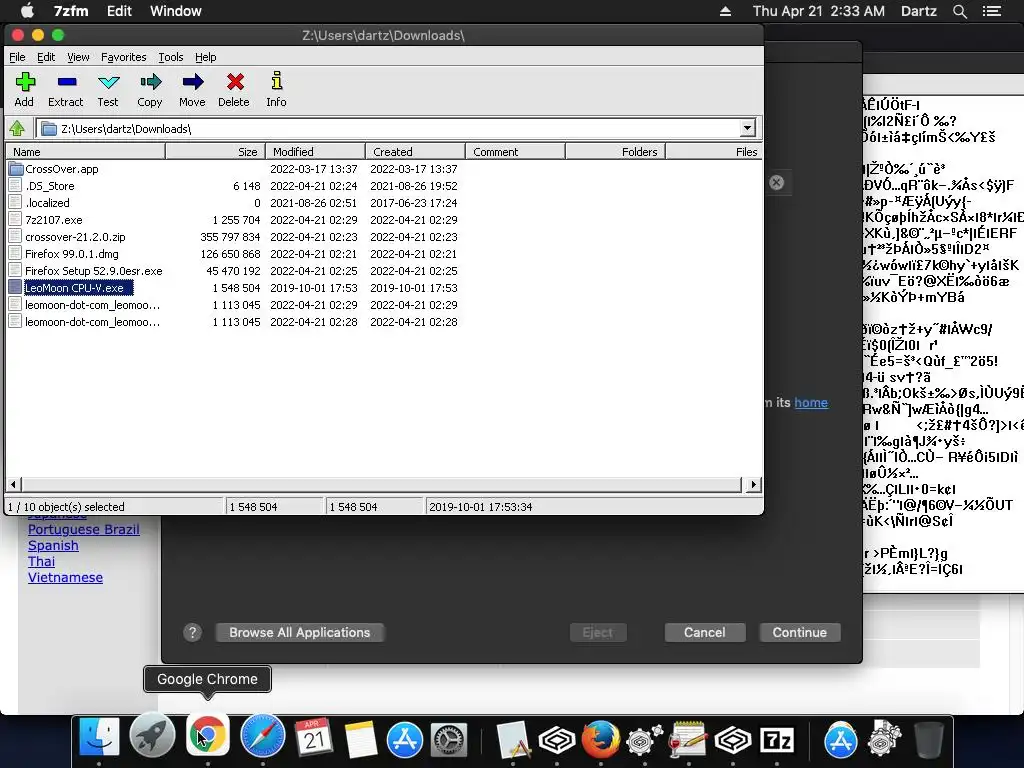Click the gray X circle in dark dialog

click(x=776, y=182)
